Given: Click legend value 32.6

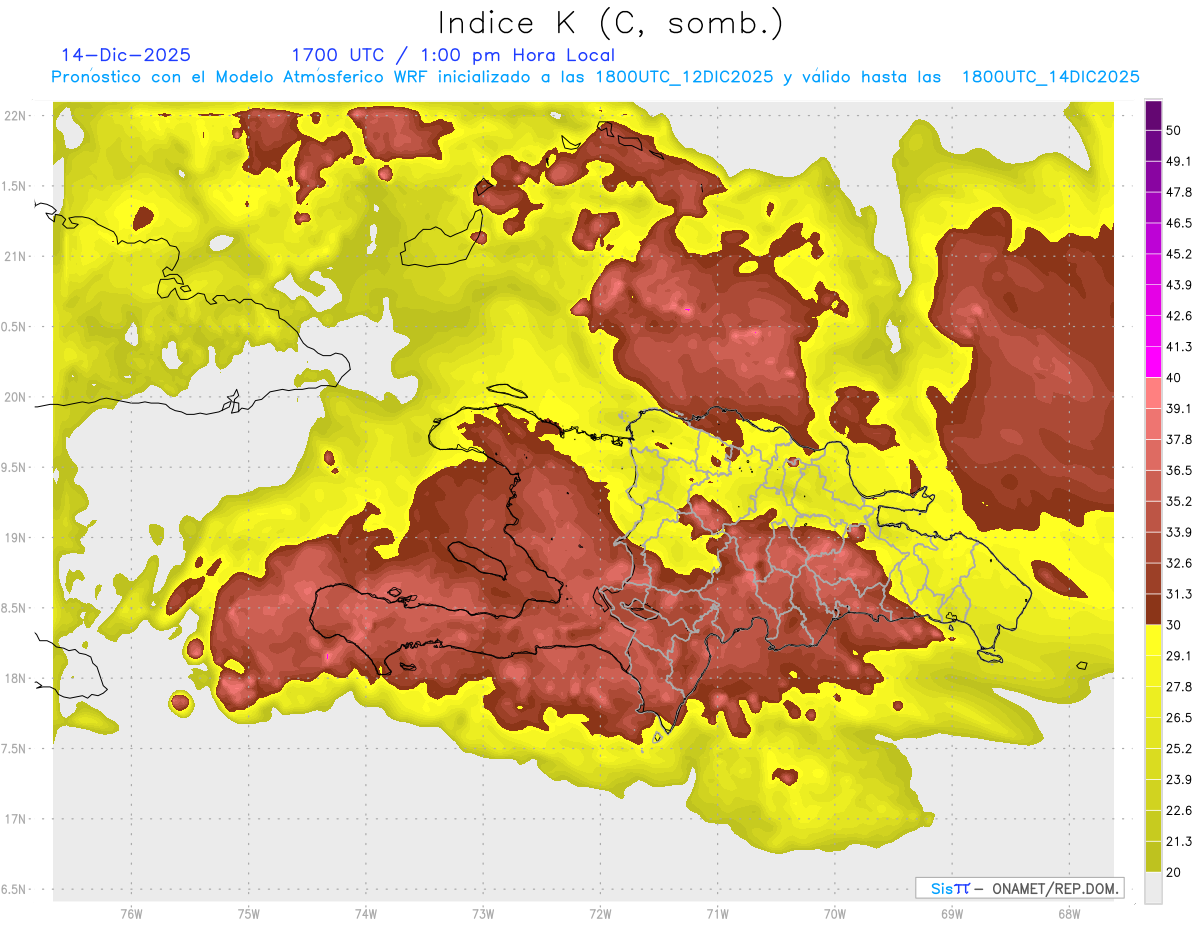Looking at the screenshot, I should [x=1178, y=563].
